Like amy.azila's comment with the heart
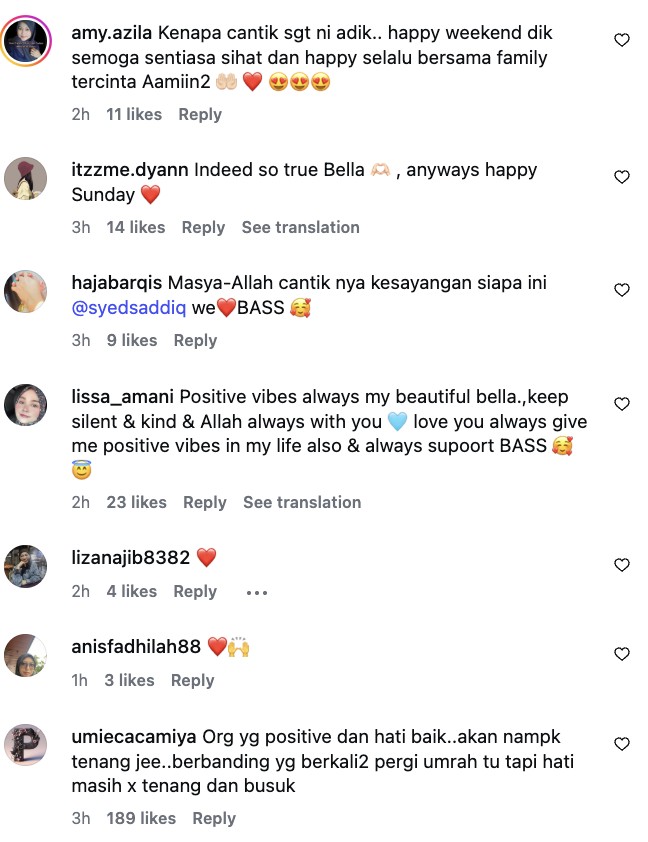Viewport: 648px width, 842px height. click(621, 41)
